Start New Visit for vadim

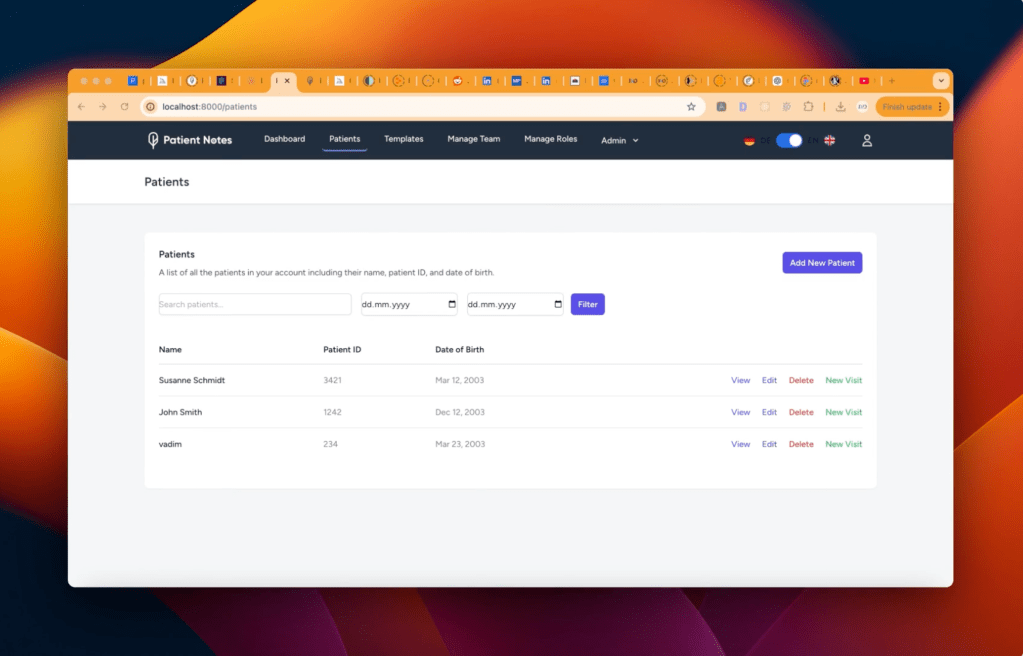(844, 444)
